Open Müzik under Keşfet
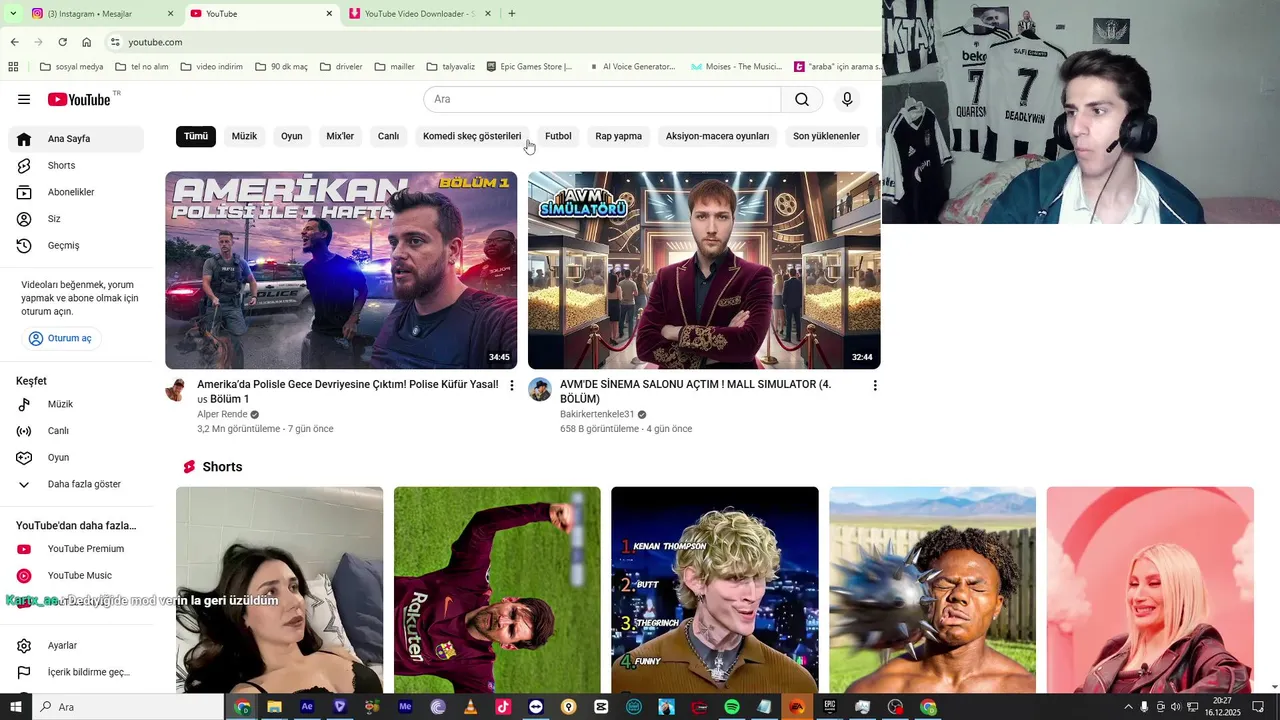 coord(76,404)
